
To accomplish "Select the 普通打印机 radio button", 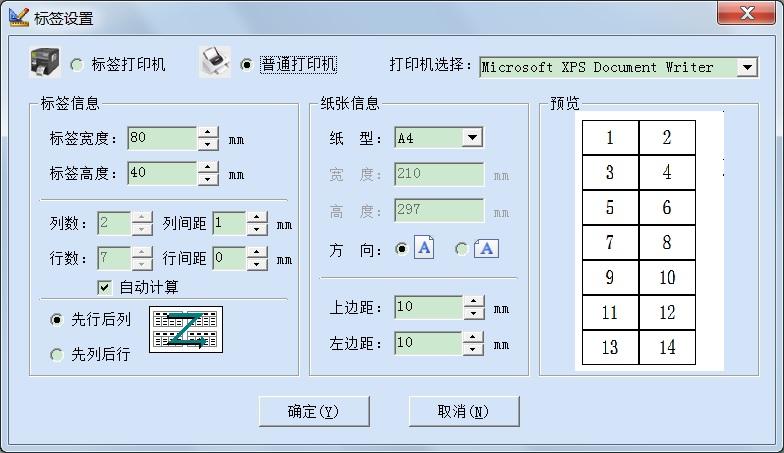I will click(x=247, y=66).
